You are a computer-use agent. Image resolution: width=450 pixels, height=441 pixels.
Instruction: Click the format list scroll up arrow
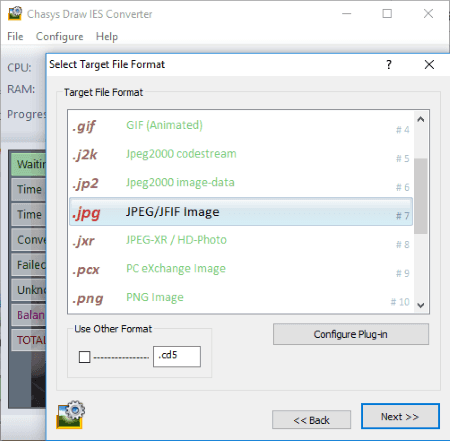pos(421,119)
